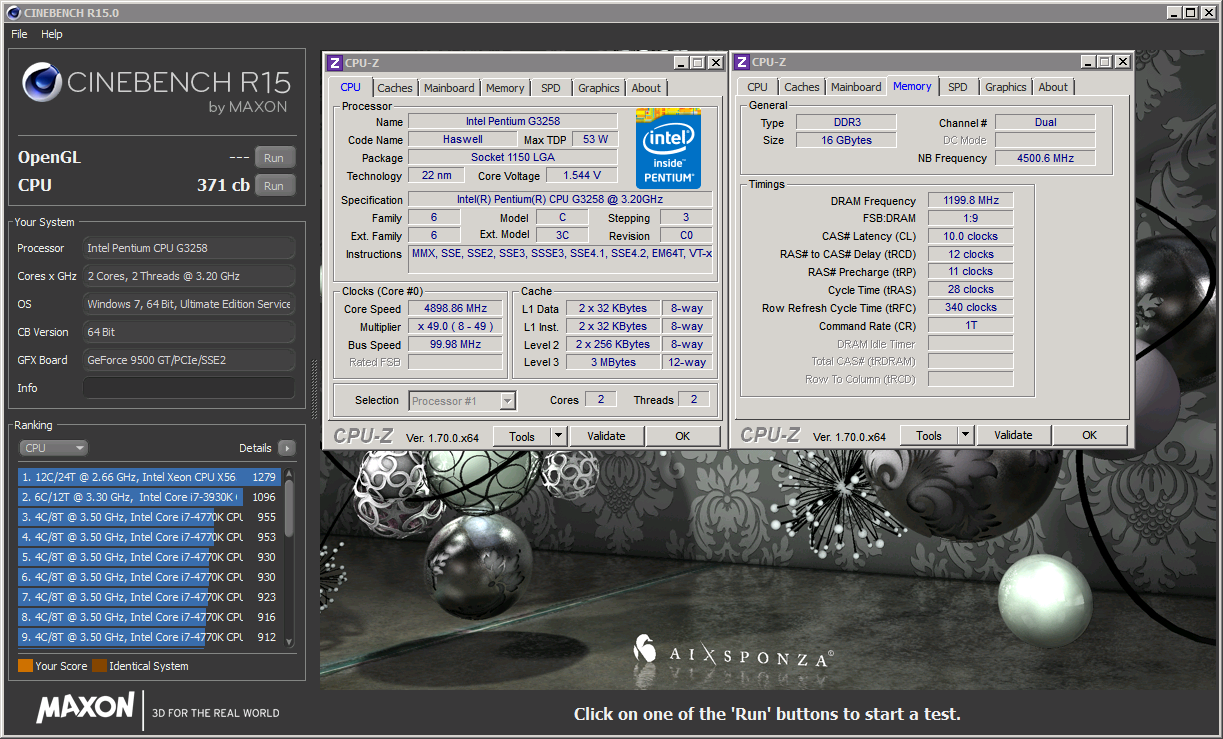Click the processor Name field Intel Pentium G3258
Viewport: 1223px width, 739px height.
click(x=512, y=122)
